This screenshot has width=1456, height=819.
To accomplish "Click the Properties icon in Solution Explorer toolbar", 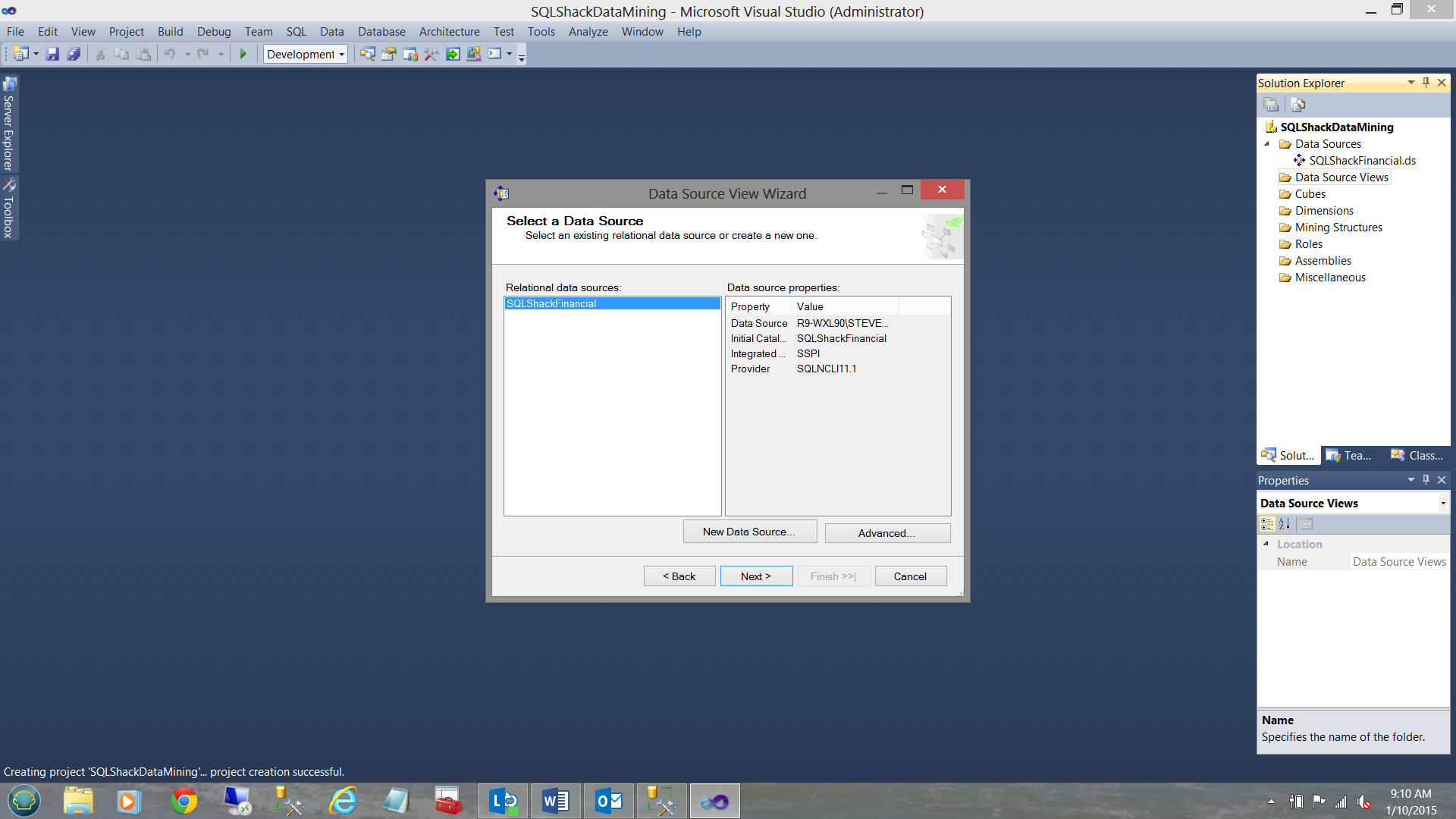I will point(1271,105).
